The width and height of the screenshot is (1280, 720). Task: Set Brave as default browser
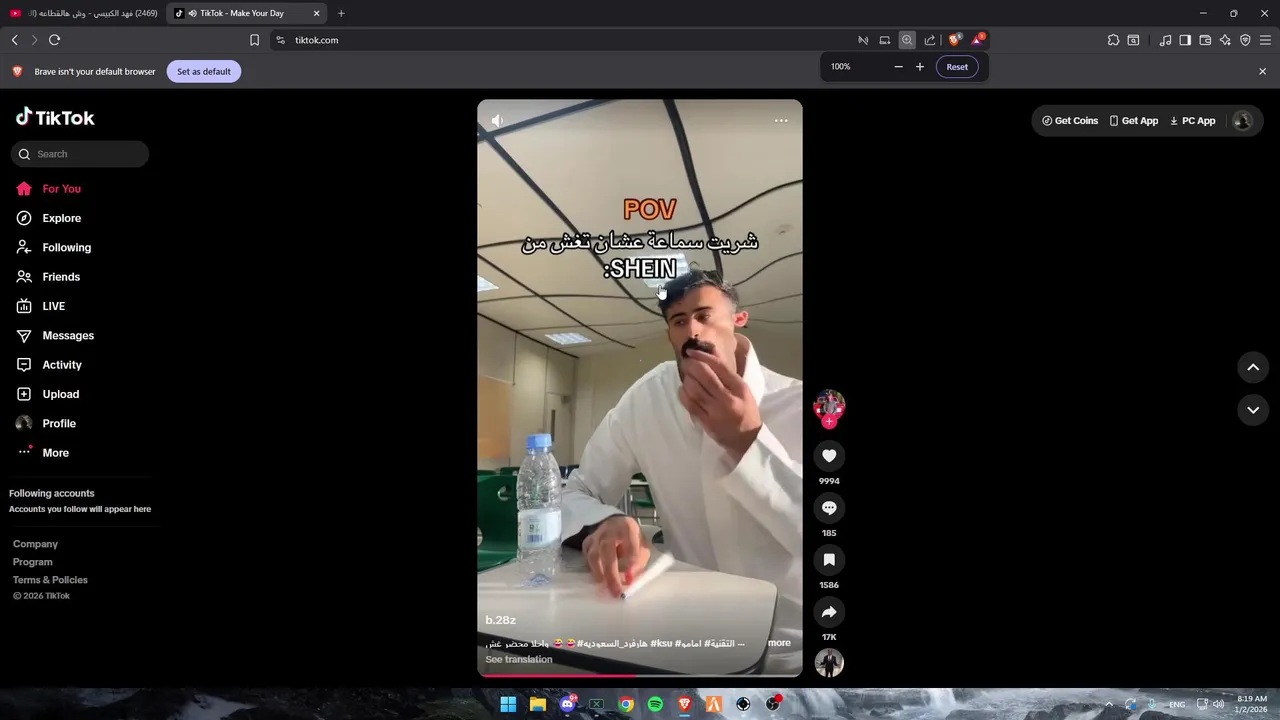[x=204, y=71]
